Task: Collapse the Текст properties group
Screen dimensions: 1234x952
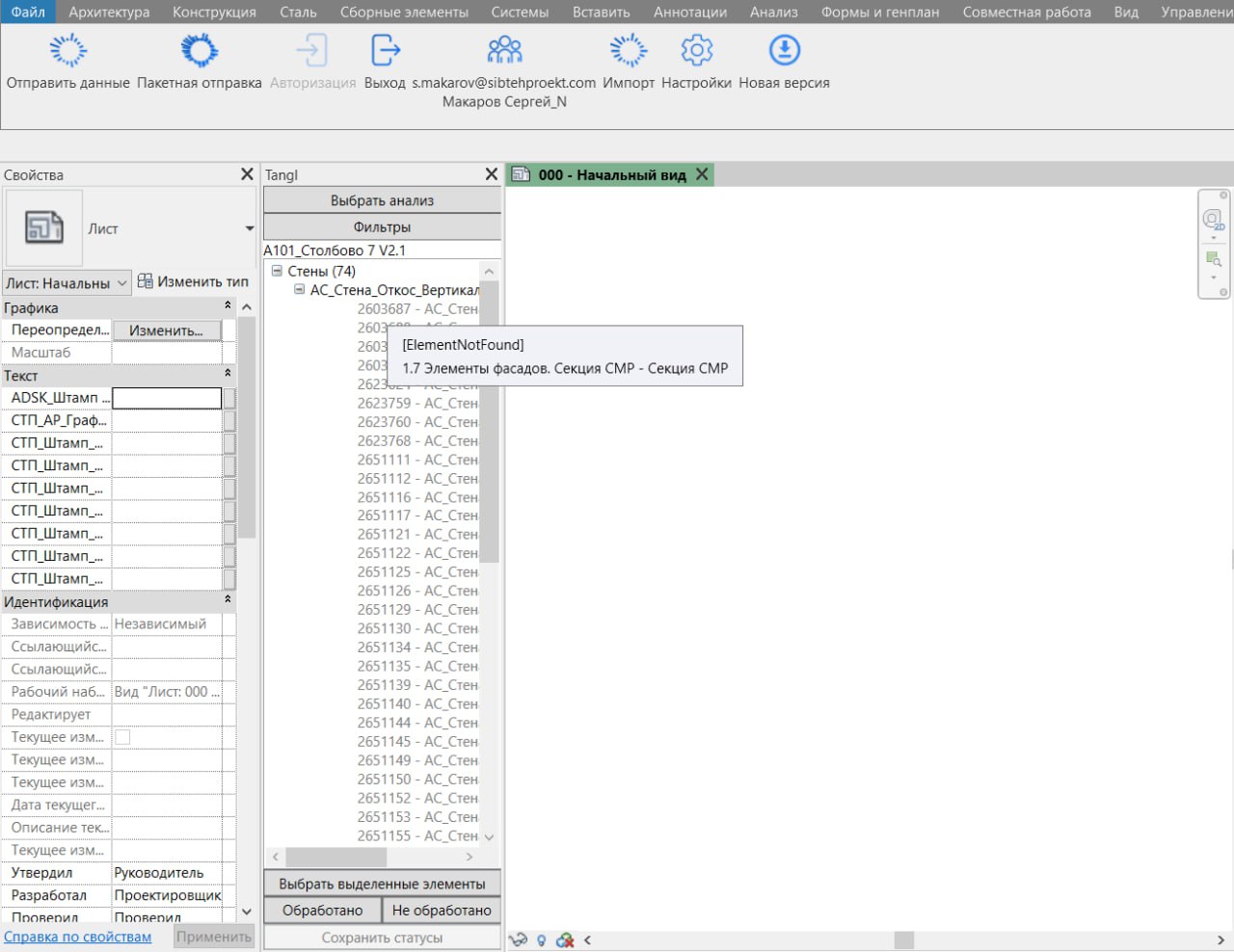Action: pos(228,373)
